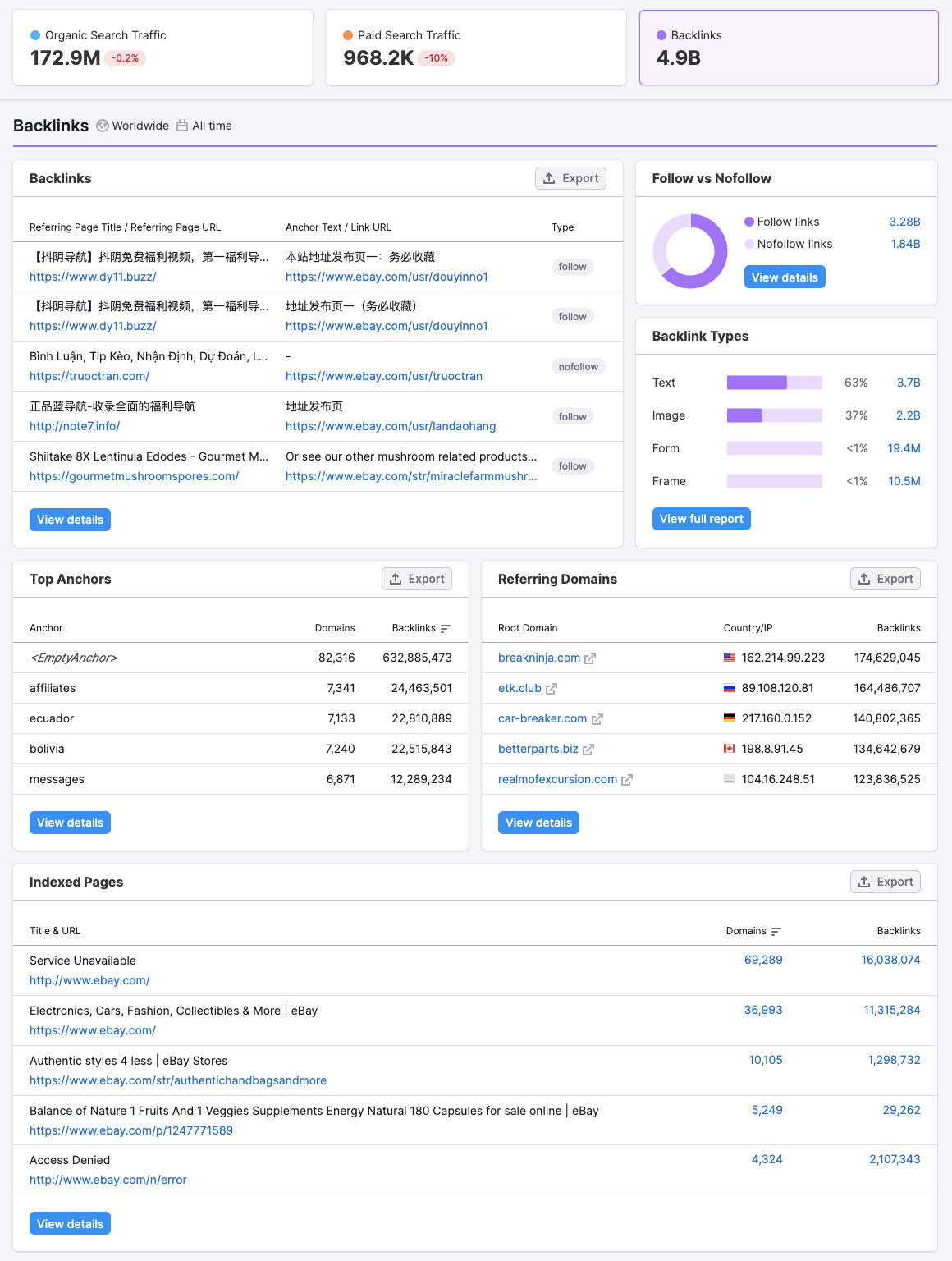
Task: Open the Worldwide location selector
Action: [140, 126]
